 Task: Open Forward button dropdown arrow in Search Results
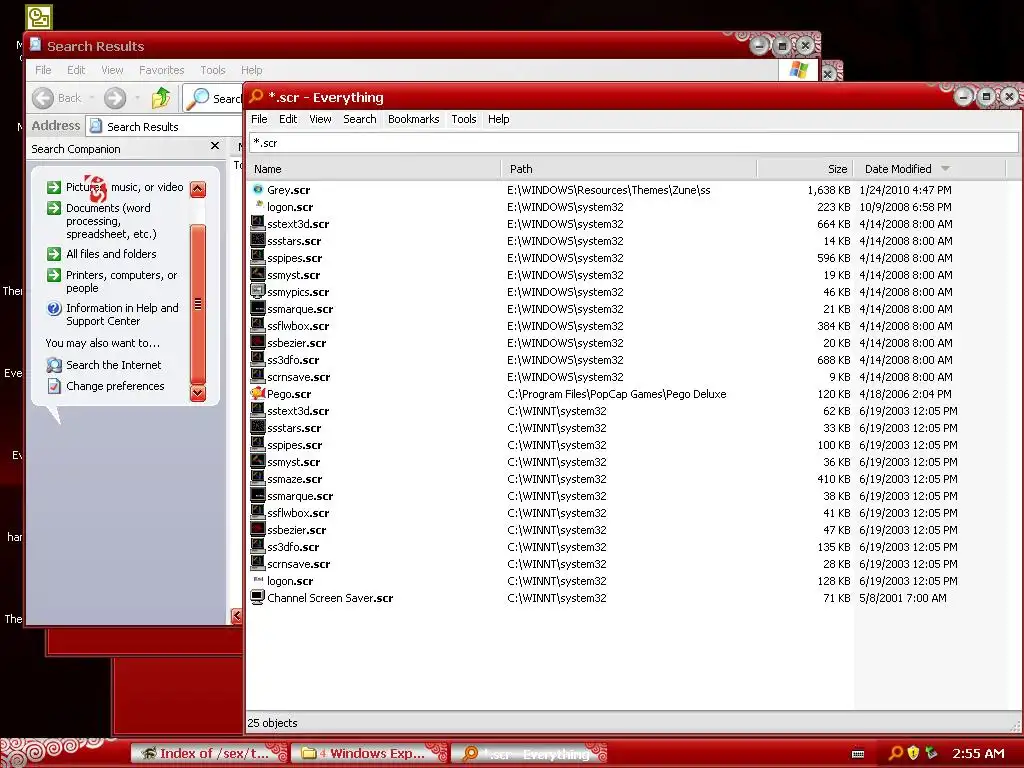coord(137,98)
